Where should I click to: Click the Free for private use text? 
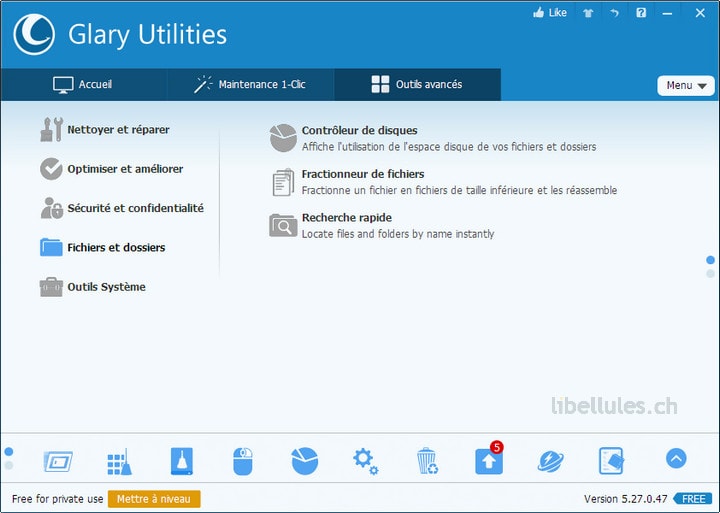tap(57, 499)
